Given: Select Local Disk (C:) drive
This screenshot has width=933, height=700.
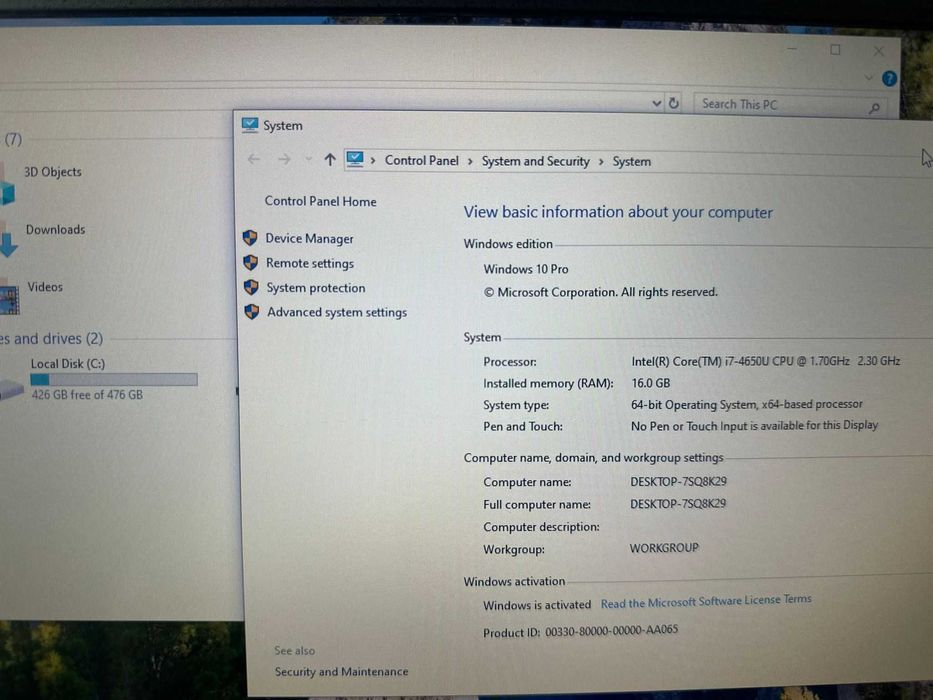Looking at the screenshot, I should click(68, 363).
